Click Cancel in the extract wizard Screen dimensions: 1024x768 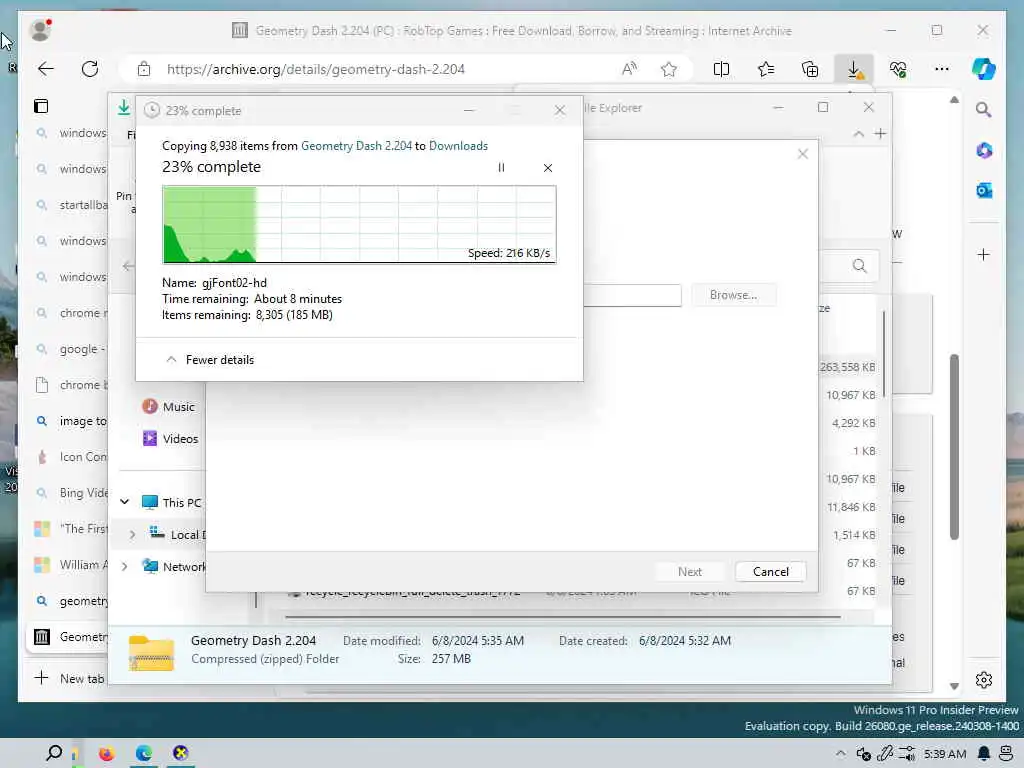(x=771, y=571)
